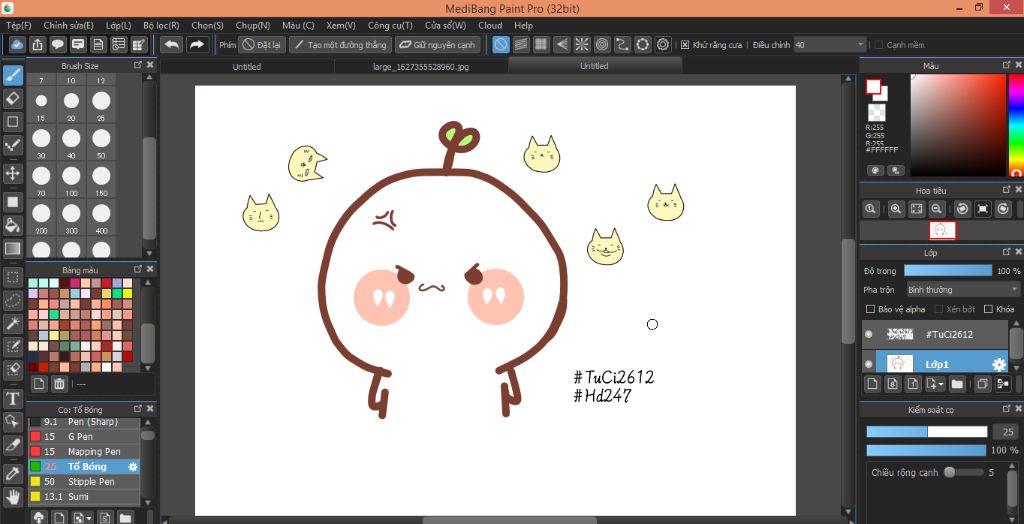
Task: Select Stipple Pen brush
Action: [x=84, y=482]
